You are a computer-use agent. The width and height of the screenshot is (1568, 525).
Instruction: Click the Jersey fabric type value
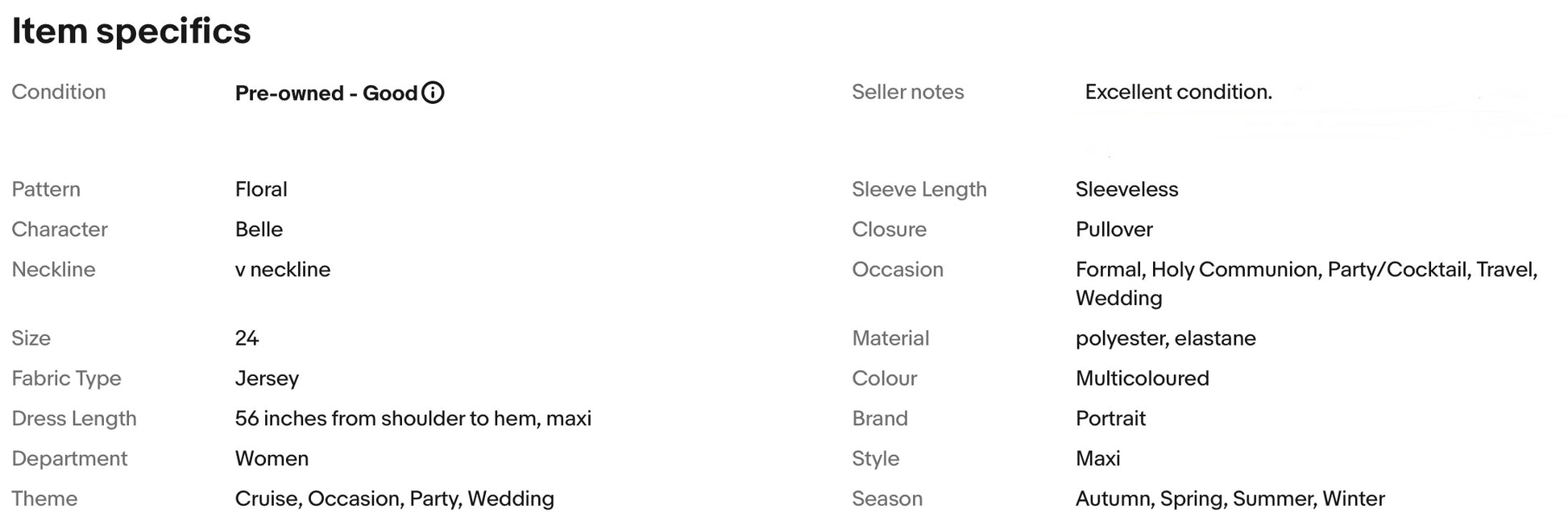click(x=267, y=378)
